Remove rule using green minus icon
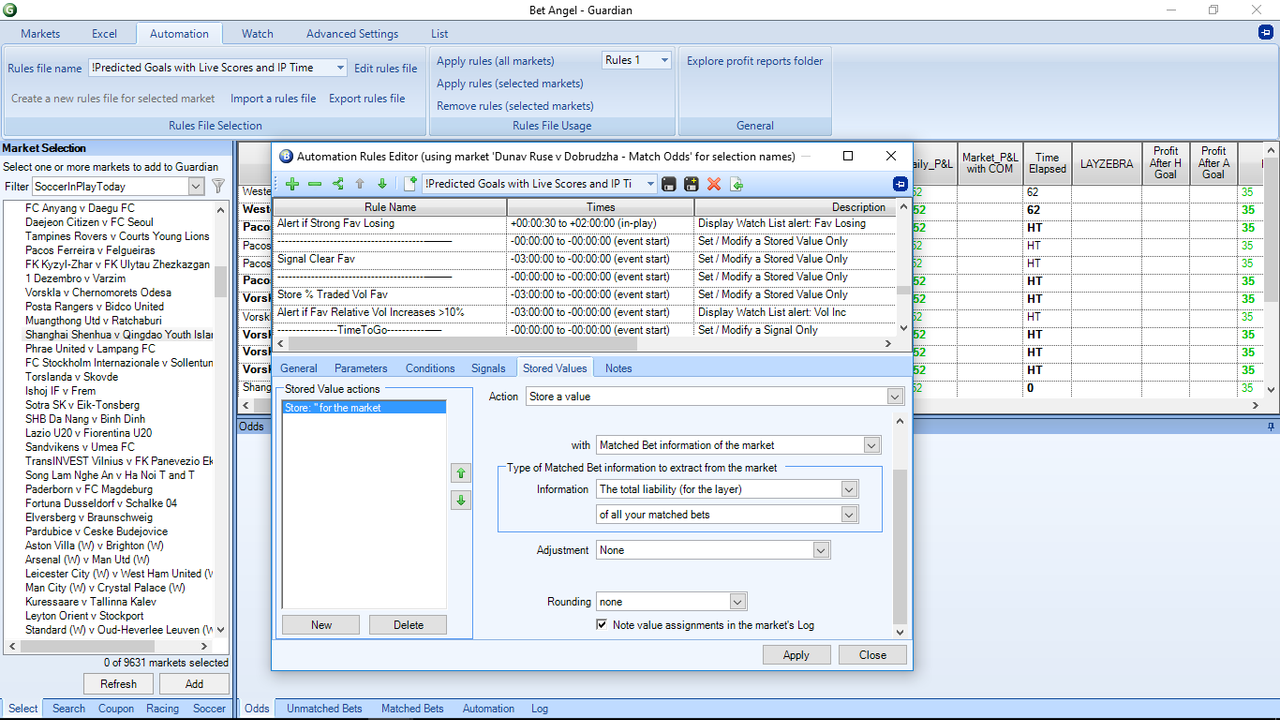This screenshot has width=1280, height=720. (314, 184)
